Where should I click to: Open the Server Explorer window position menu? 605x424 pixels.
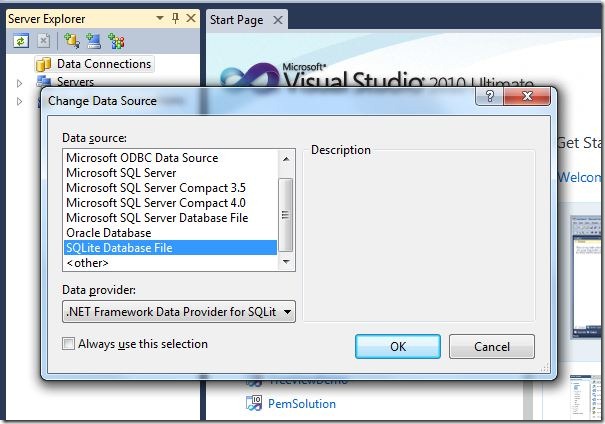(x=160, y=18)
